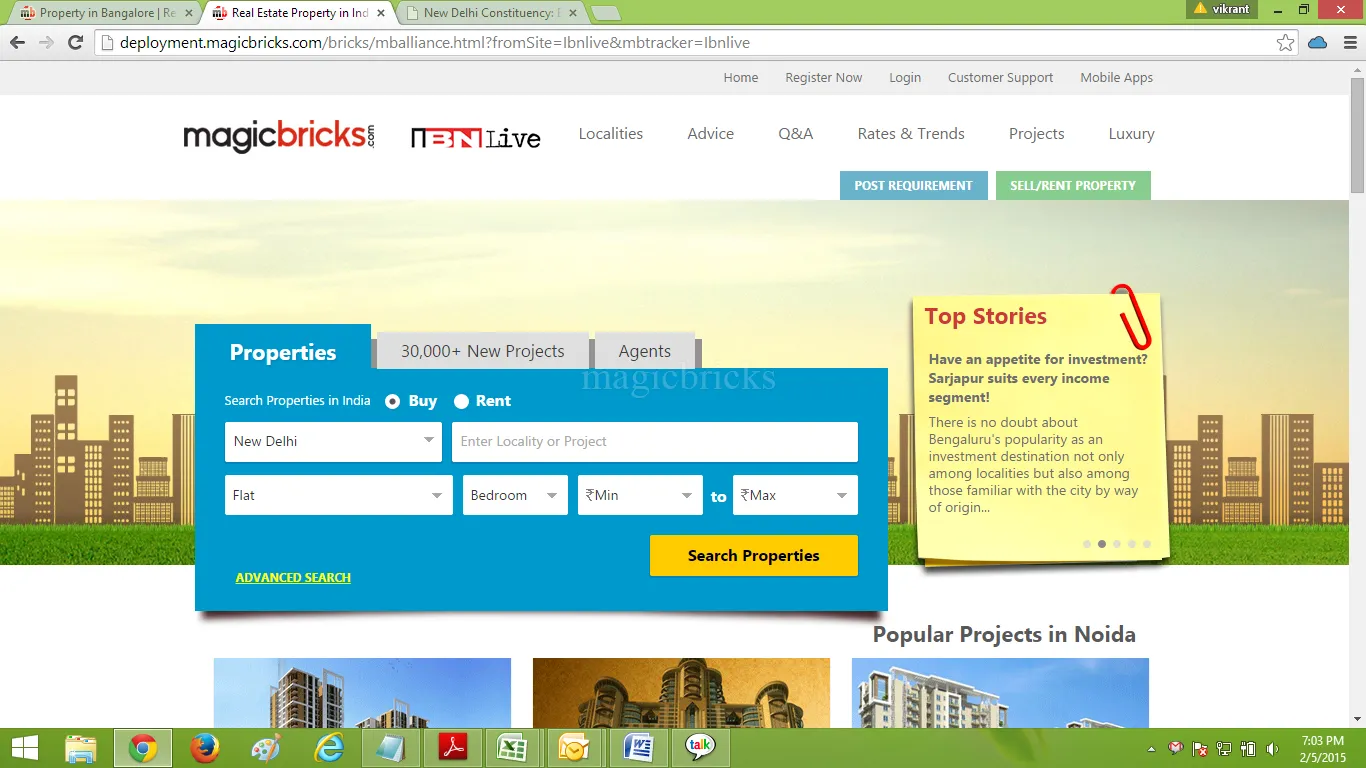Go to the third Top Stories slide dot
The image size is (1366, 768).
pyautogui.click(x=1117, y=544)
